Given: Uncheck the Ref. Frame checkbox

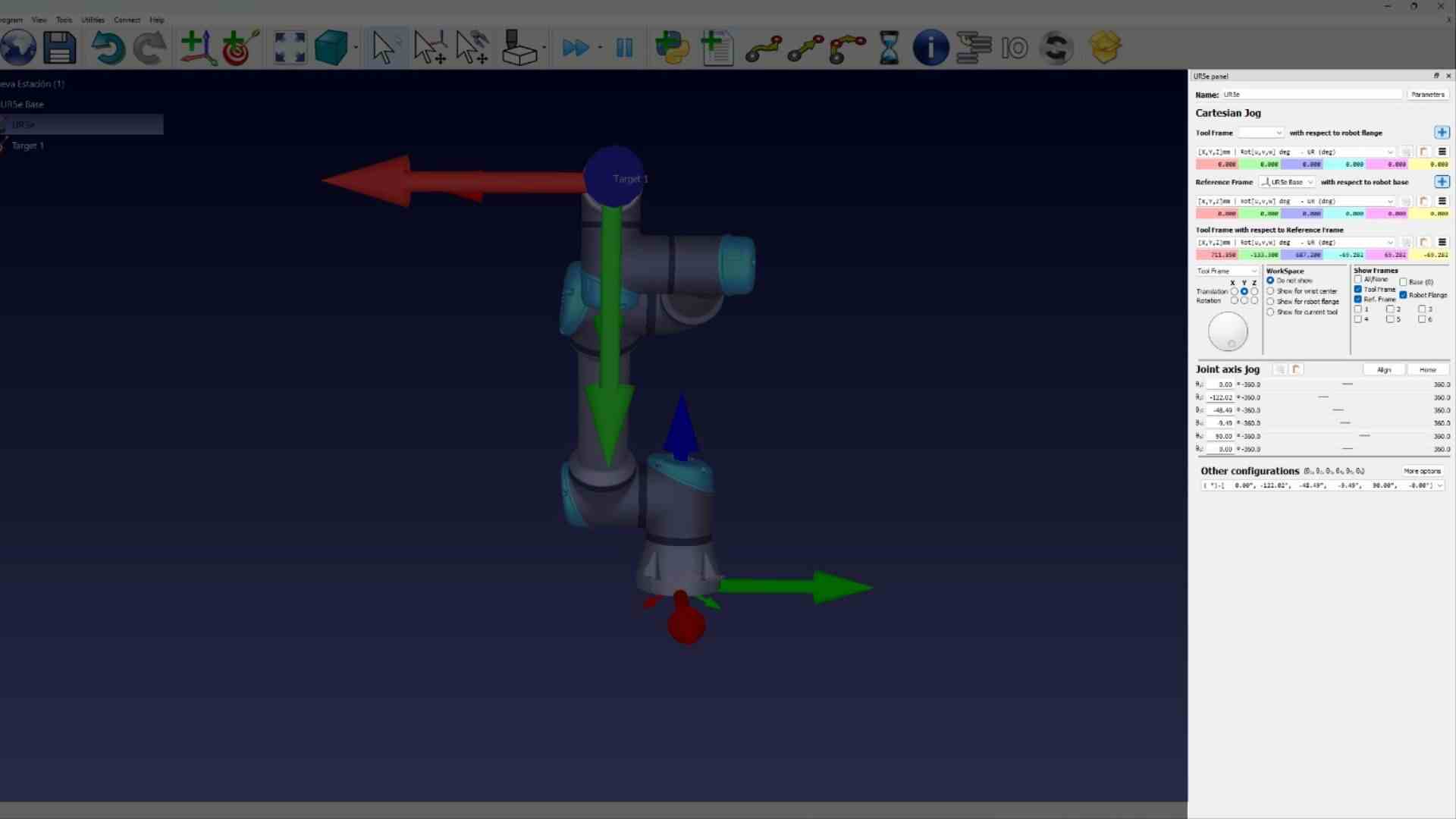Looking at the screenshot, I should [1358, 299].
